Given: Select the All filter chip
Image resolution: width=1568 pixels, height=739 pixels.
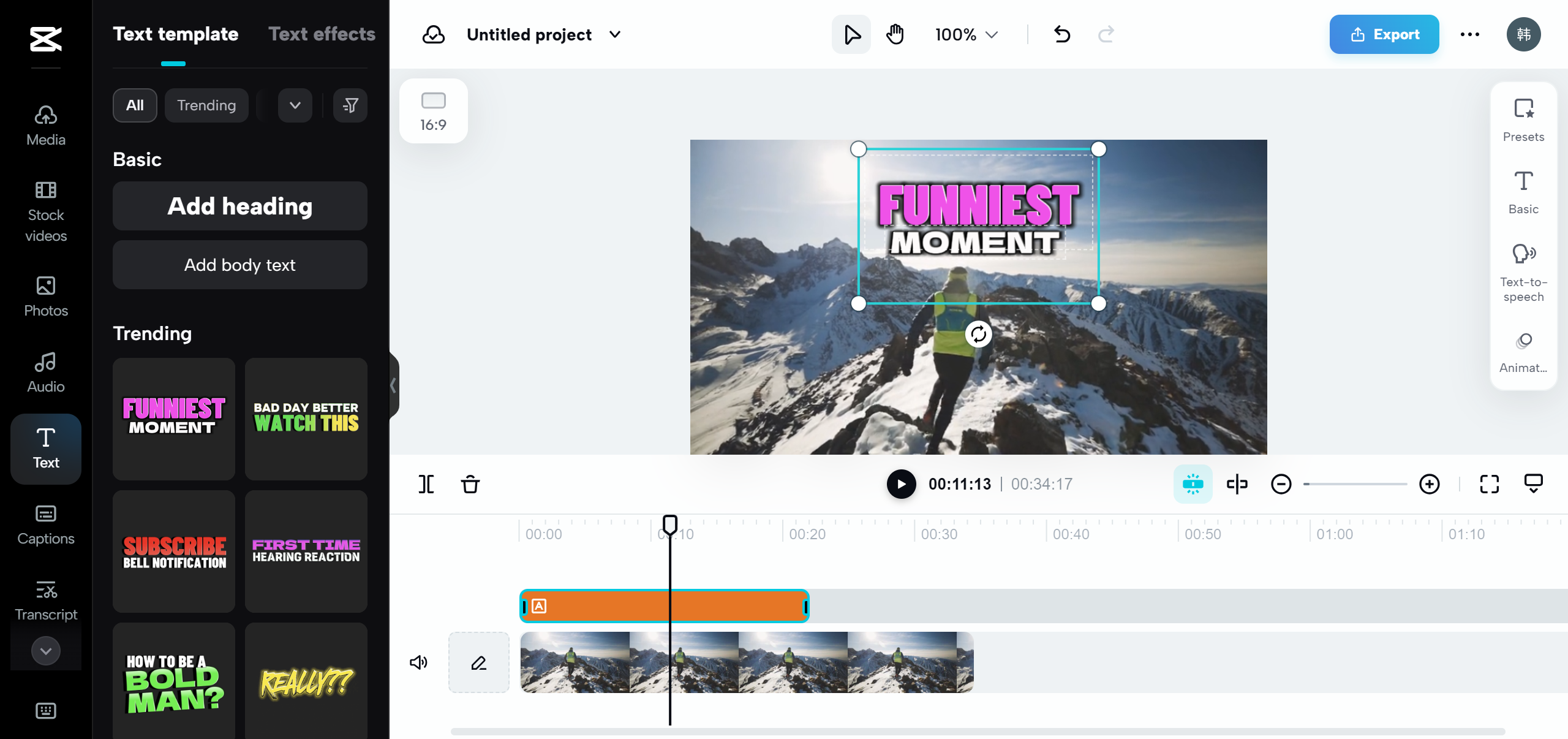Looking at the screenshot, I should [135, 105].
